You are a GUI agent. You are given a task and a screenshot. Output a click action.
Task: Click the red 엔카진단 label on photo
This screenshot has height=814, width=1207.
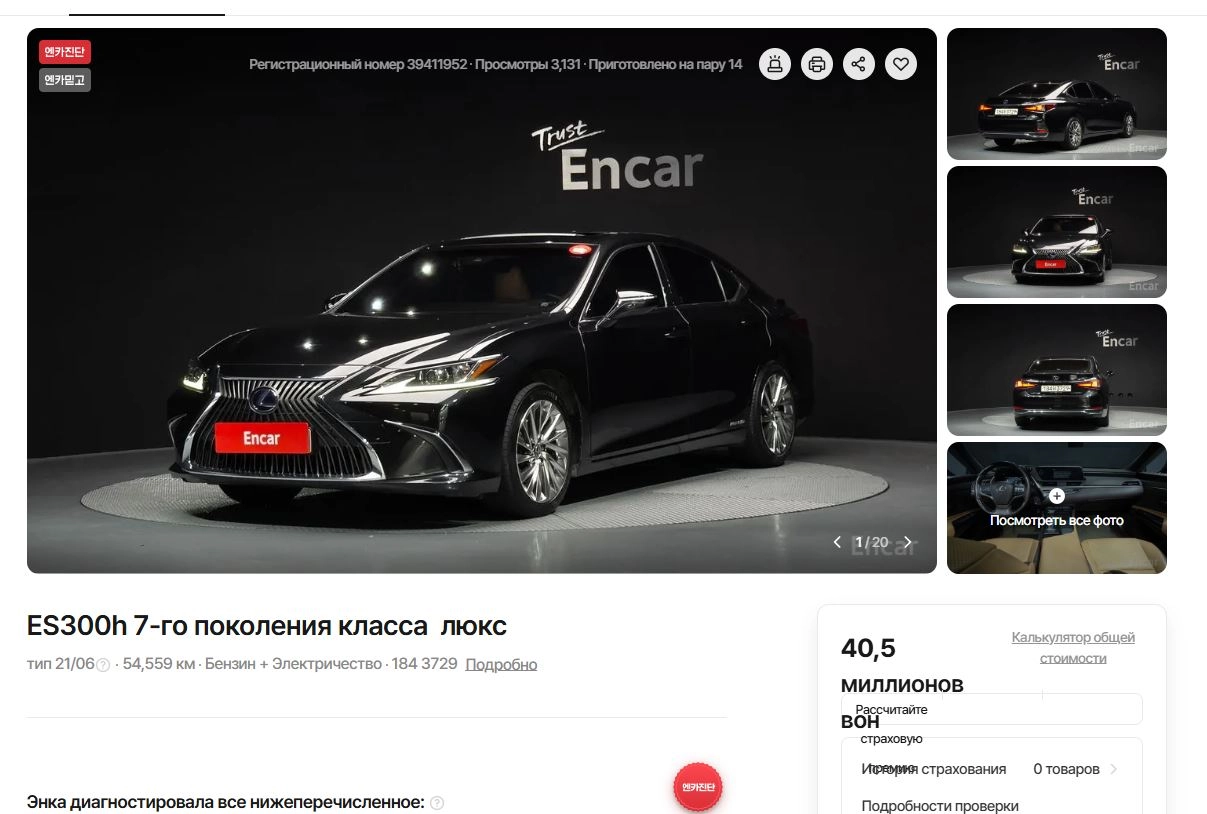tap(65, 52)
